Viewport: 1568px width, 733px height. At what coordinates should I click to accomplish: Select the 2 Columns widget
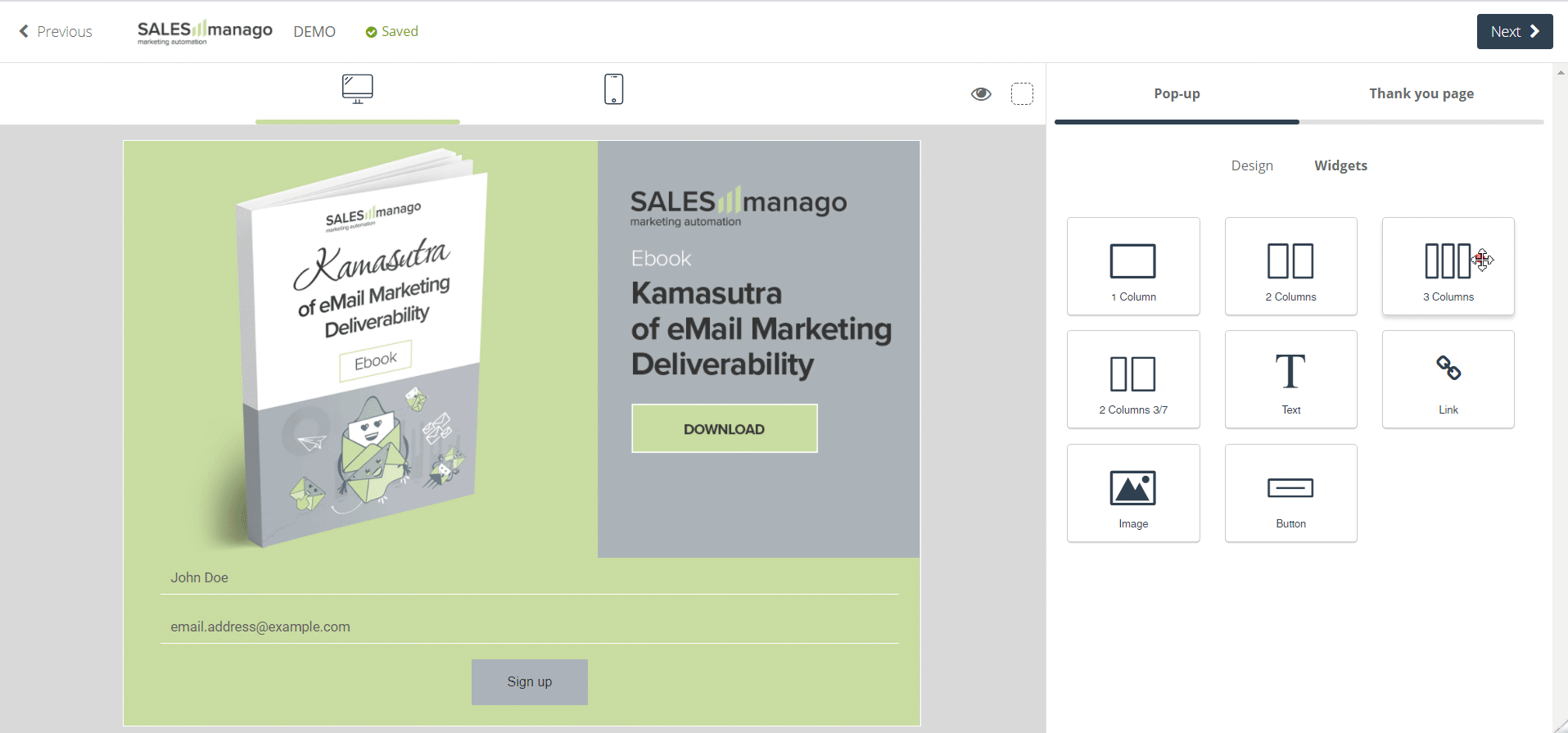1290,266
